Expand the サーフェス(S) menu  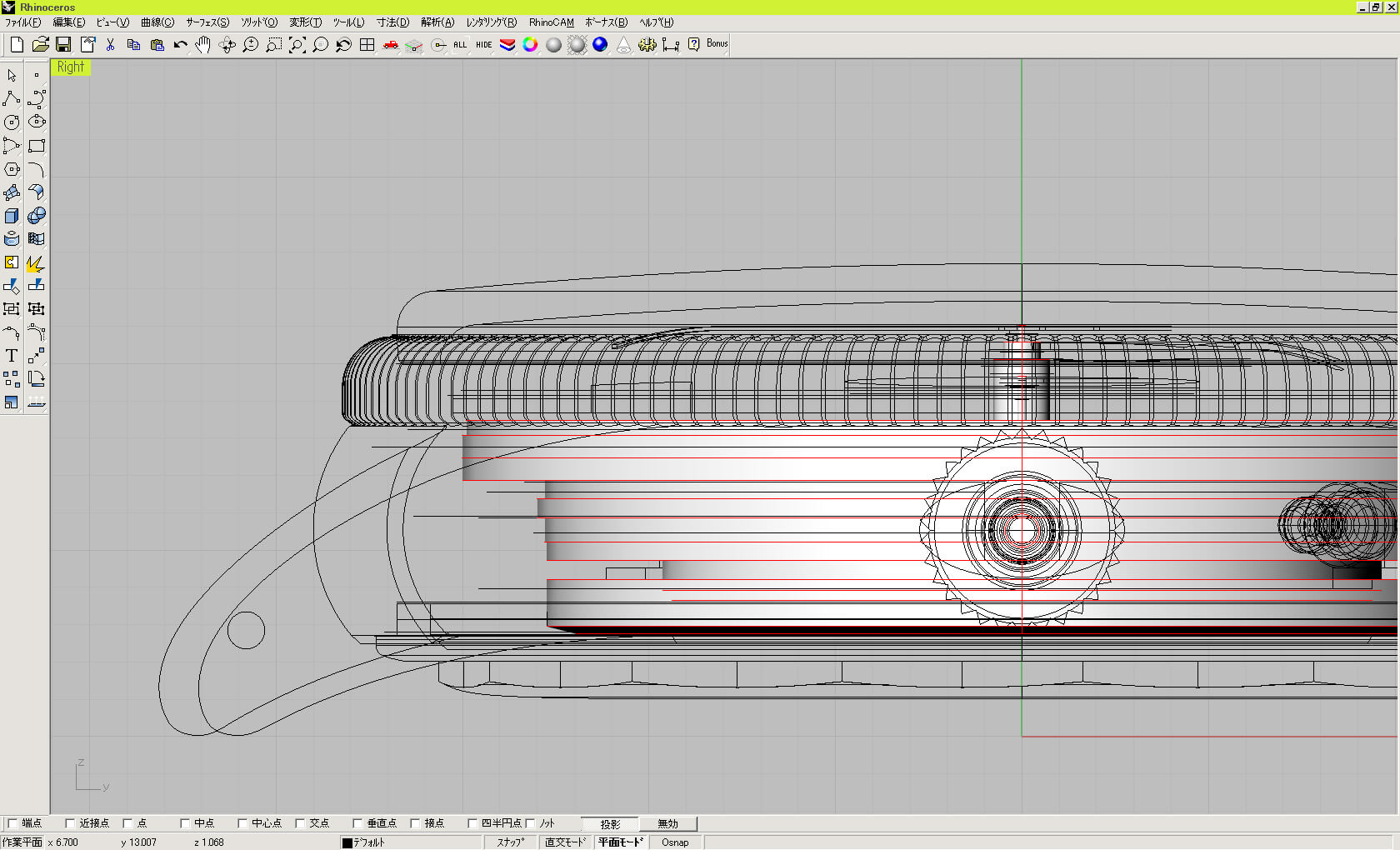pyautogui.click(x=207, y=22)
